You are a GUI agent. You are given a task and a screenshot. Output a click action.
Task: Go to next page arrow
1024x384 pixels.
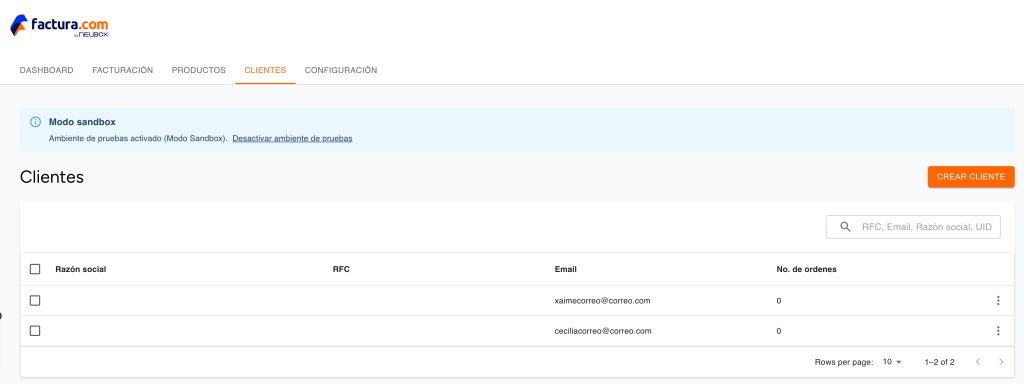tap(1001, 362)
